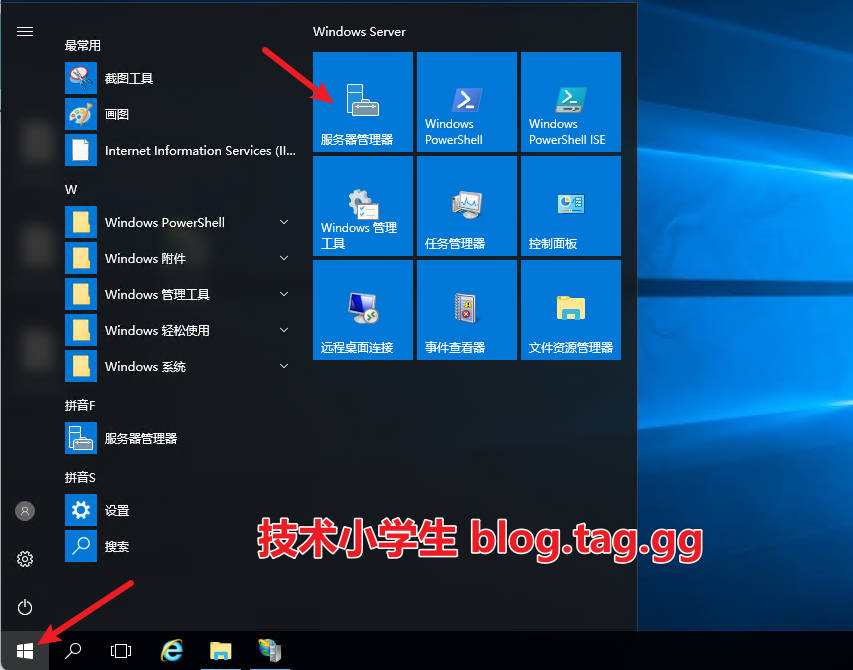Click the hamburger menu at top left
Screen dimensions: 853x670
(x=25, y=31)
